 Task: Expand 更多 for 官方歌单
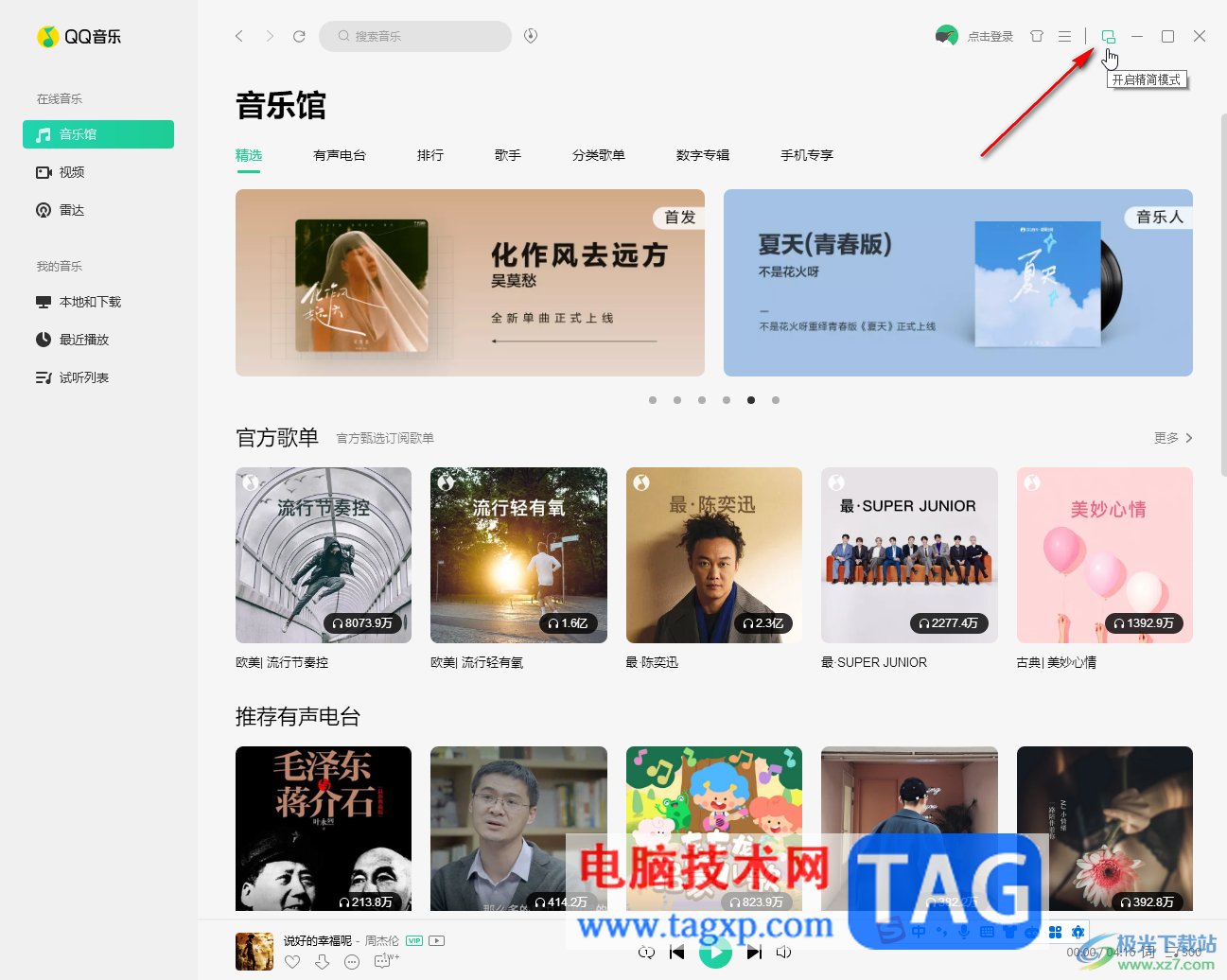[1173, 438]
